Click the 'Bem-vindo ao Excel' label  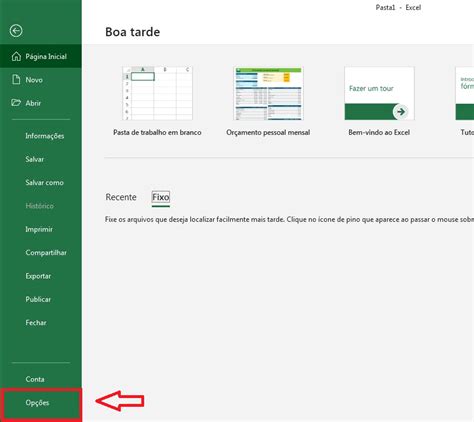click(379, 132)
